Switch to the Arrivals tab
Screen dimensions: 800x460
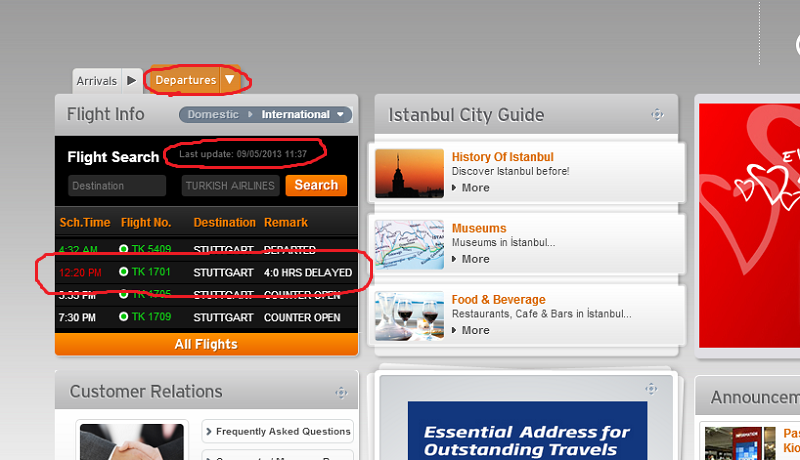pos(96,81)
